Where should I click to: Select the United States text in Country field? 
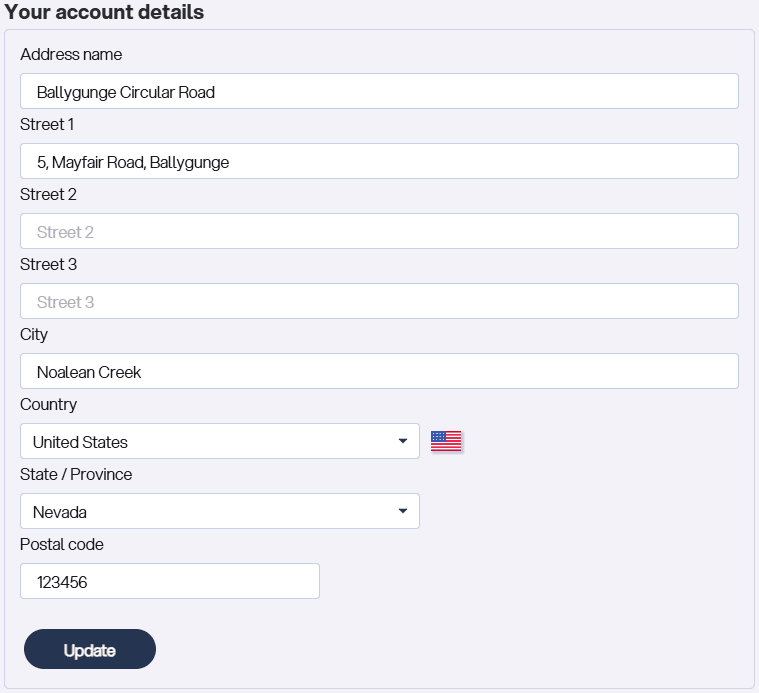81,442
